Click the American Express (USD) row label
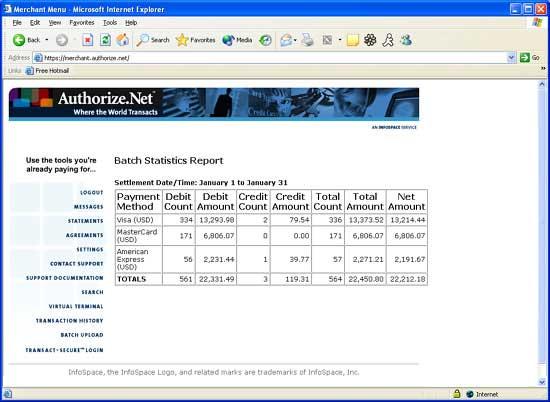550x402 pixels. 133,259
